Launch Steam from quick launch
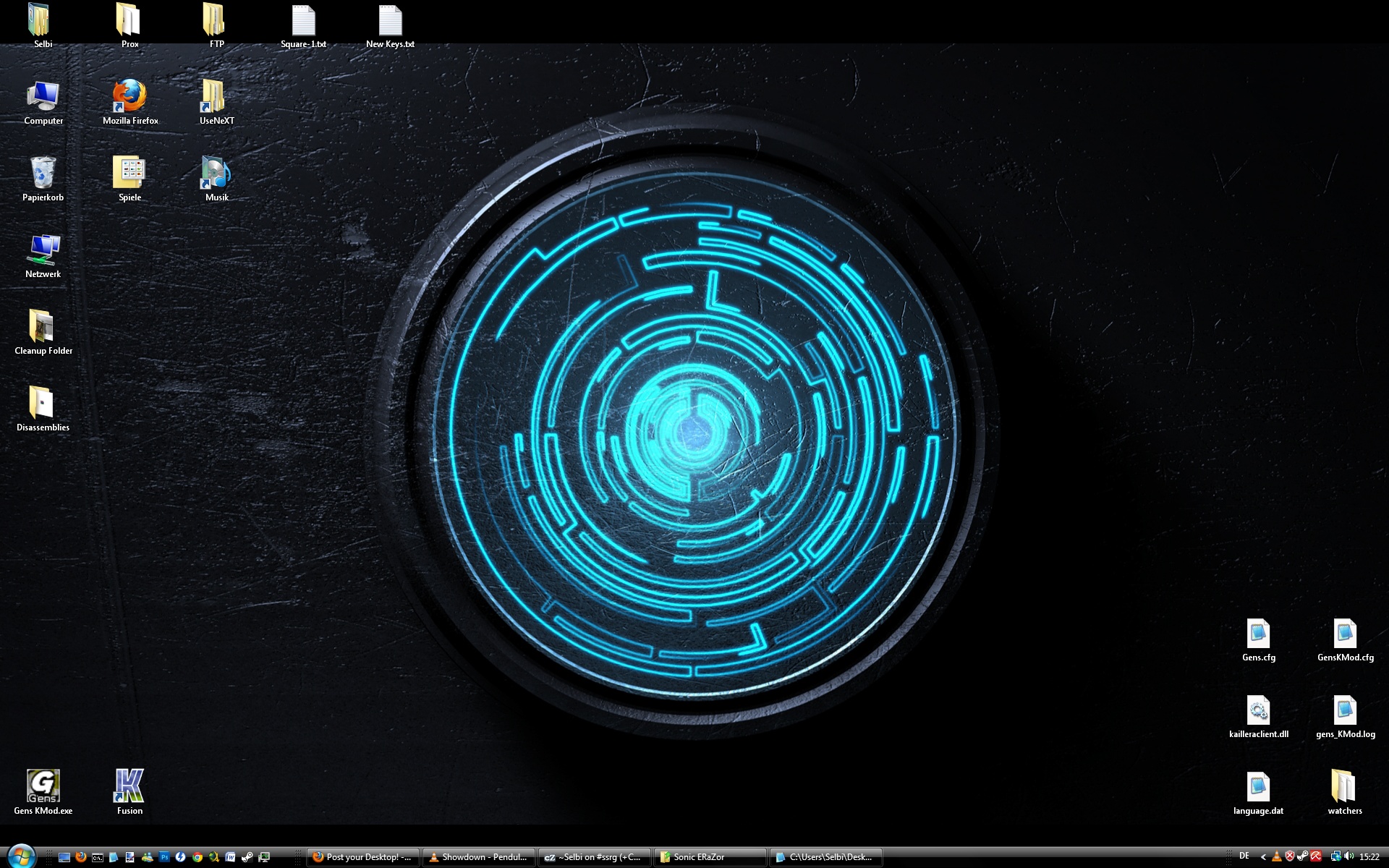The width and height of the screenshot is (1389, 868). (247, 857)
